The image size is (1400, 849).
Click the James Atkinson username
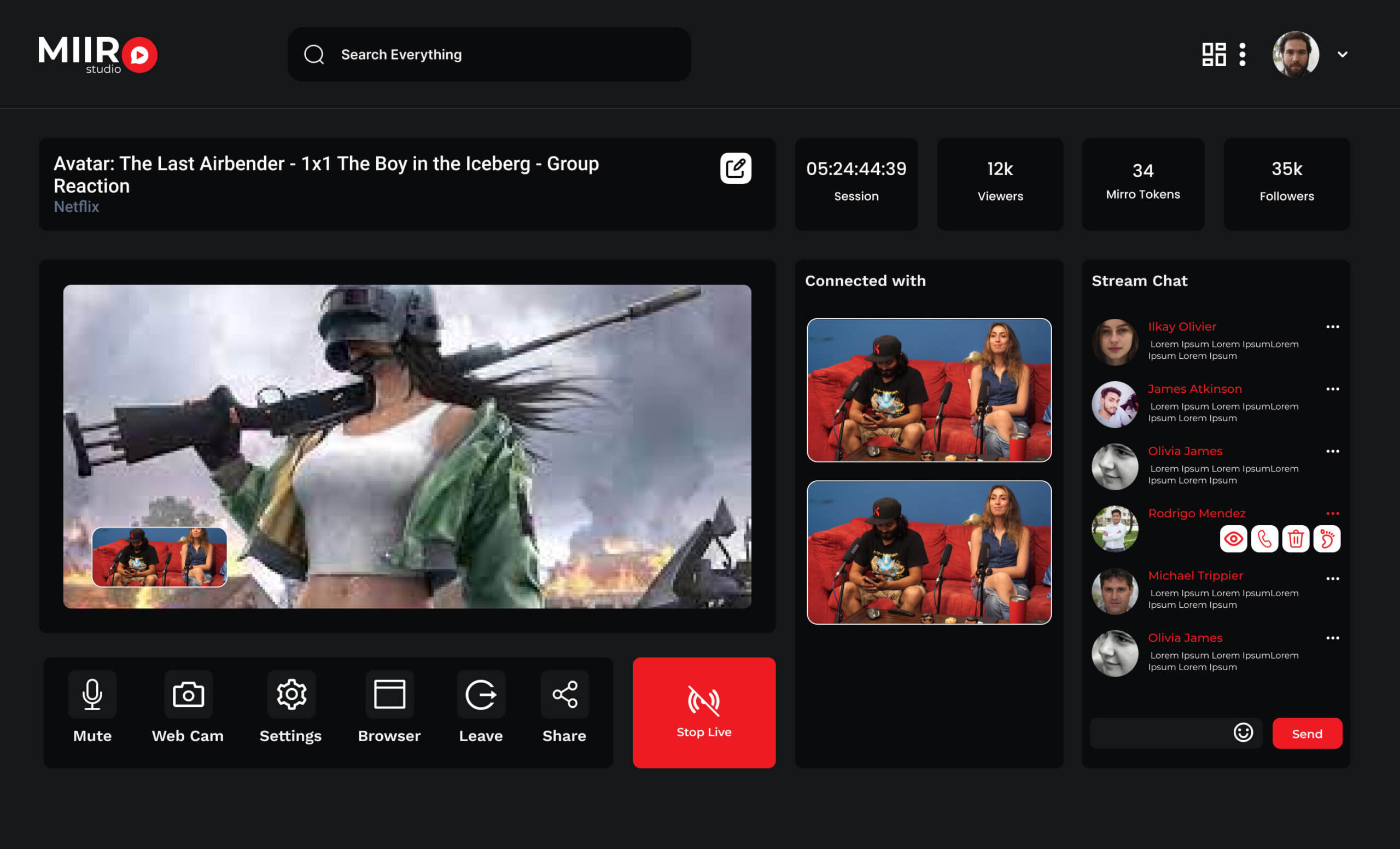coord(1195,389)
